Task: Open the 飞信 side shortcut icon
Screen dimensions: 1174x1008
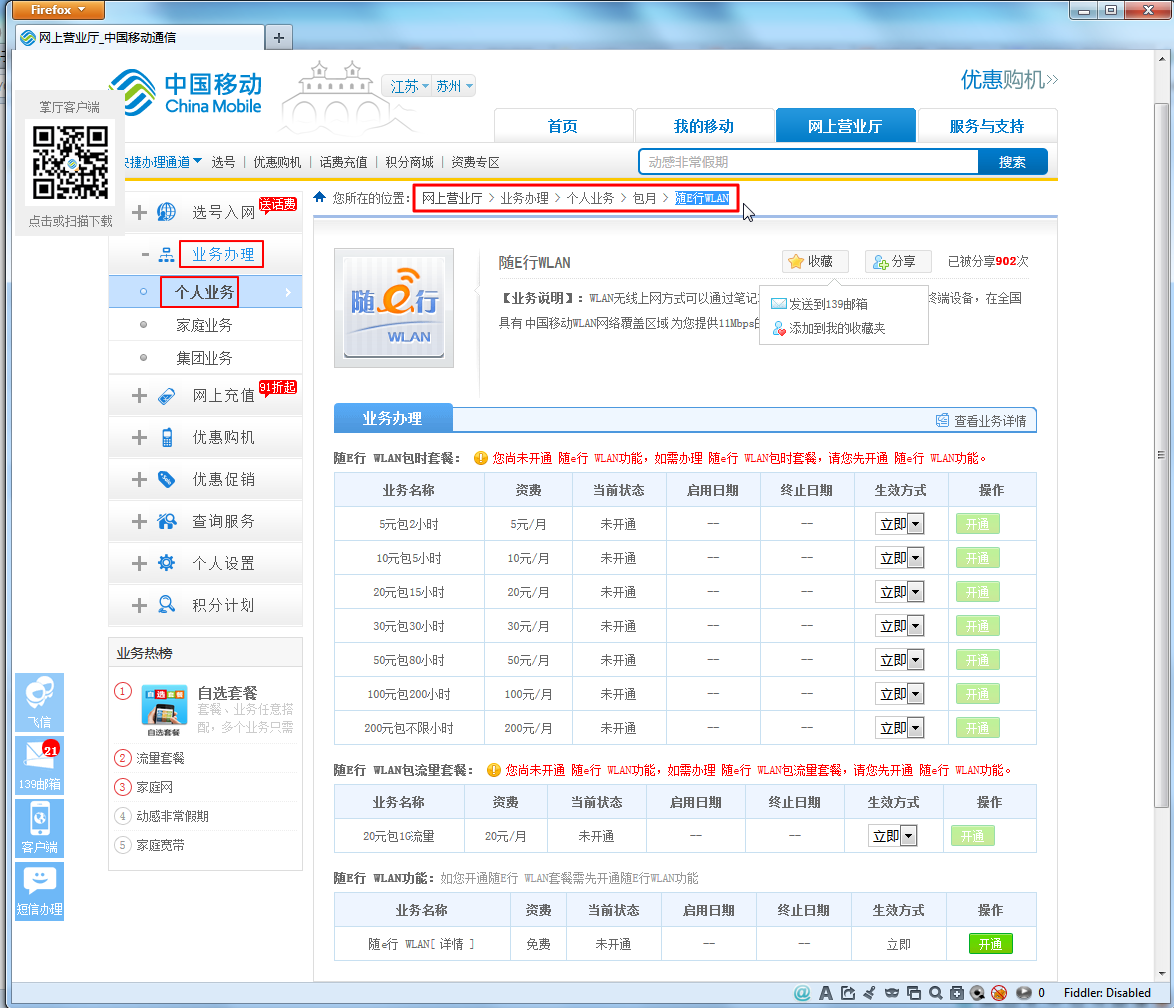Action: click(x=40, y=702)
